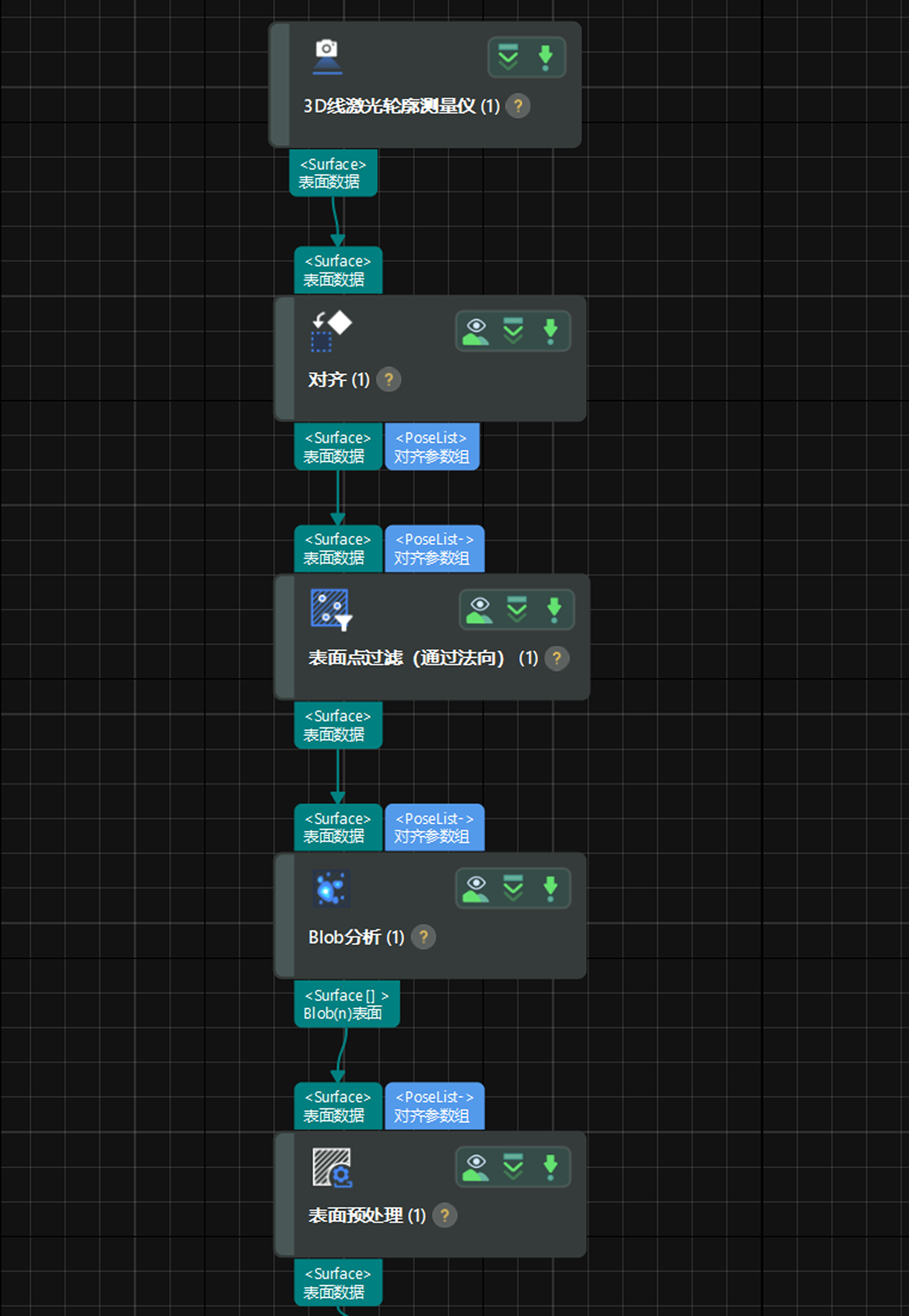Click the 表面预处理 preprocessing step icon
909x1316 pixels.
tap(332, 1167)
